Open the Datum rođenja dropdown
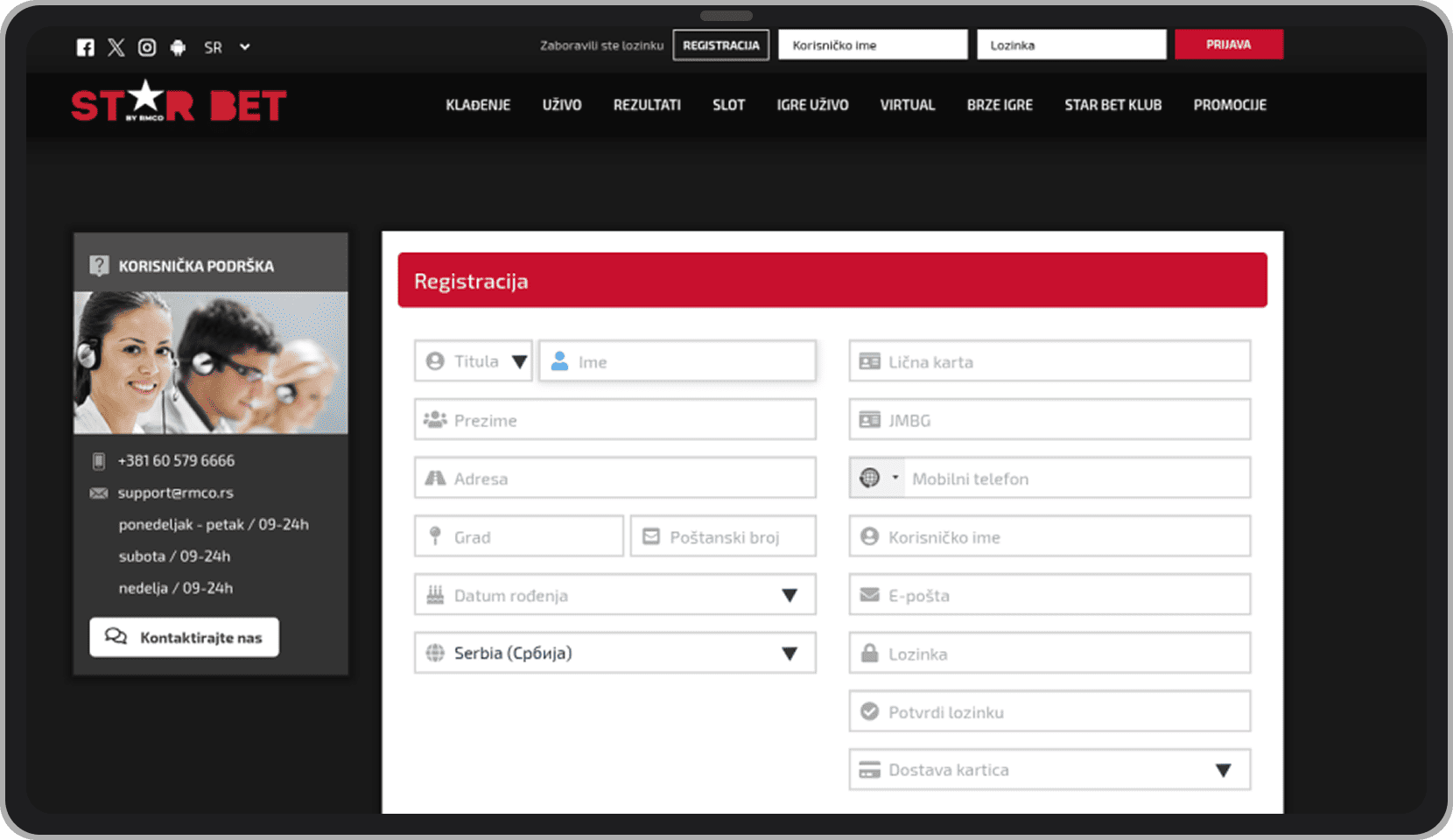 point(615,595)
